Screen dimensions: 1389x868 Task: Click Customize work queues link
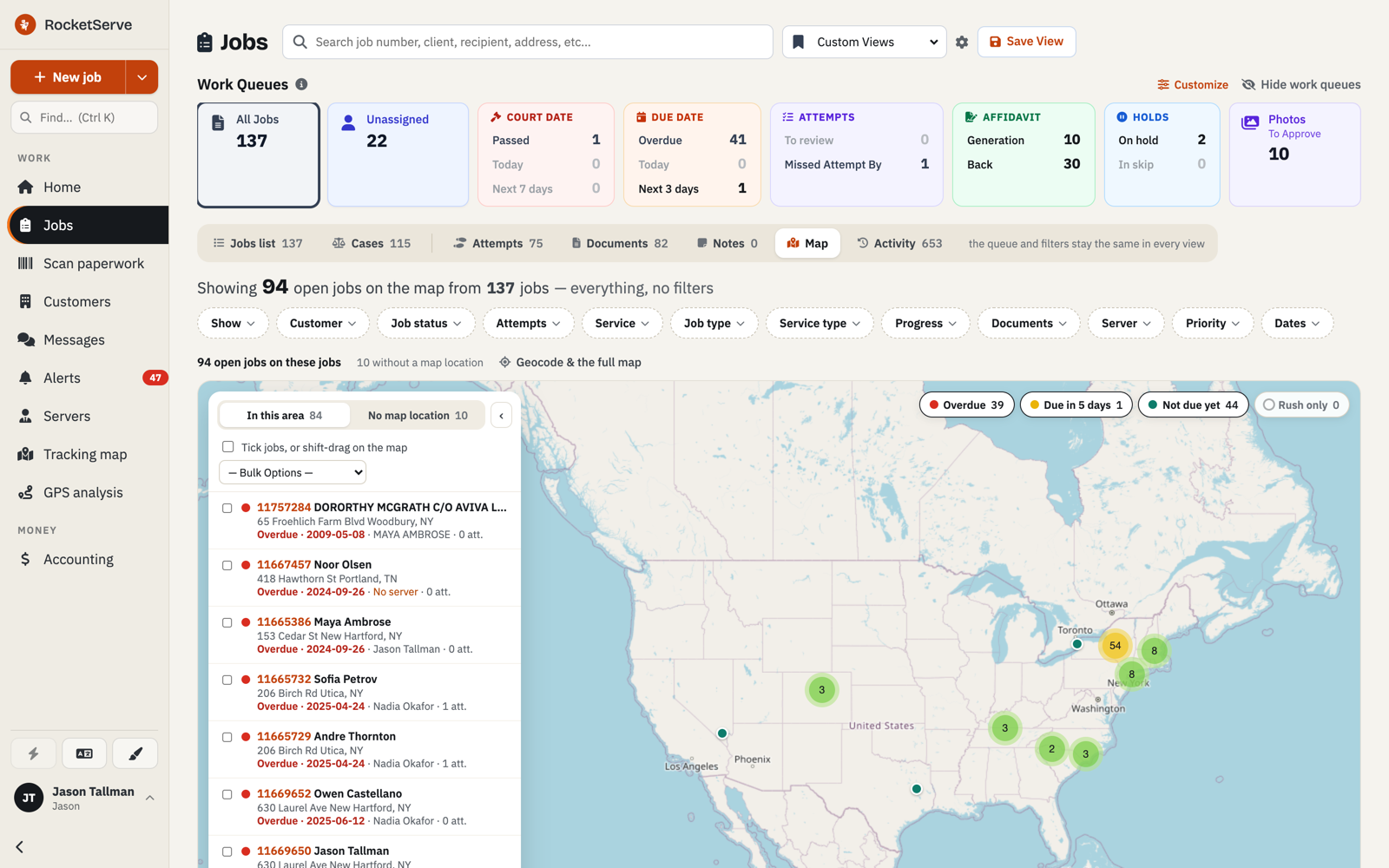coord(1193,84)
